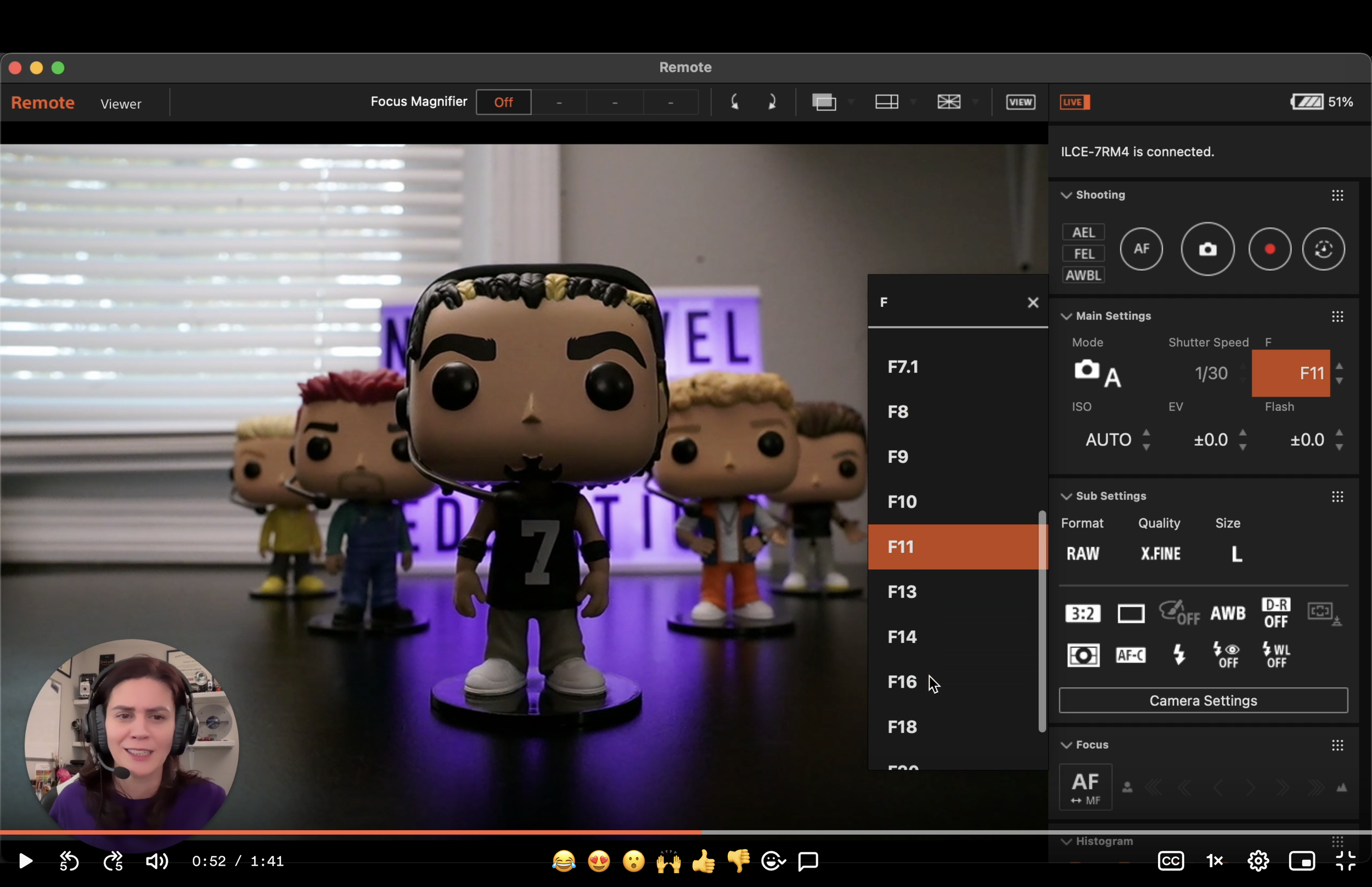Open the AWB white balance setting
Image resolution: width=1372 pixels, height=887 pixels.
[x=1228, y=614]
